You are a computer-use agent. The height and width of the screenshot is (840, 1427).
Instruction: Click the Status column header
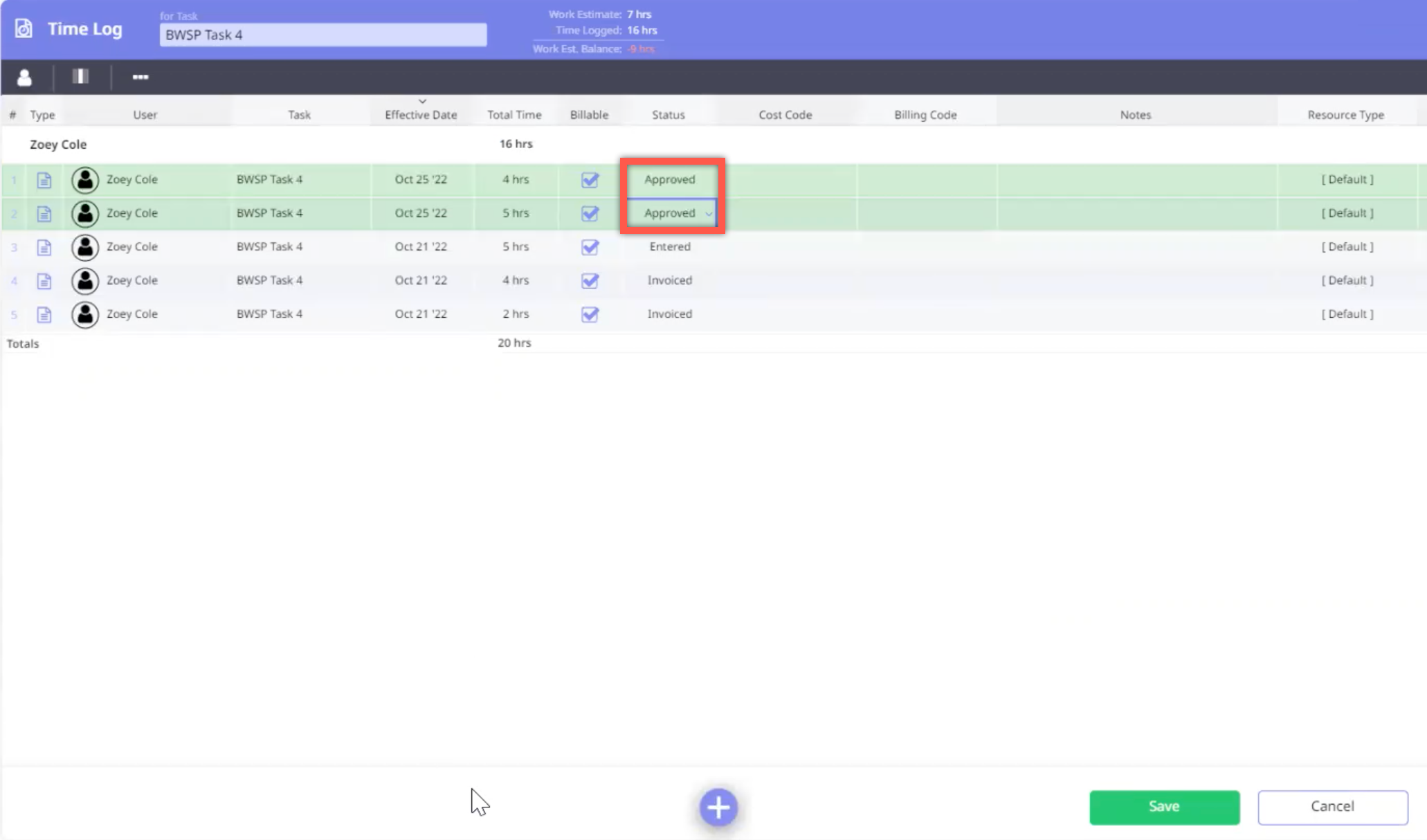click(x=668, y=115)
